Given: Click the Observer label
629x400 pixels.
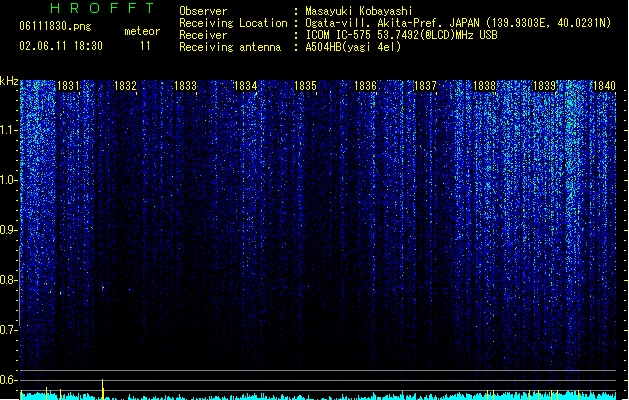Looking at the screenshot, I should click(x=203, y=11).
